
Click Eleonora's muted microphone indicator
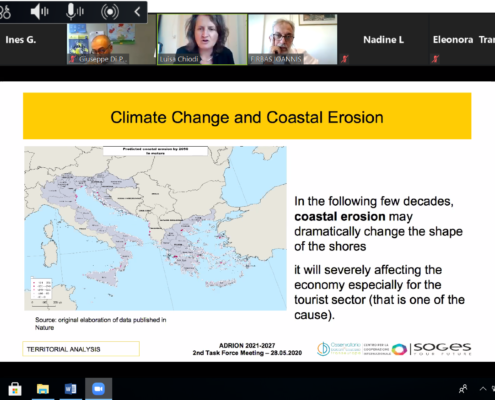435,59
